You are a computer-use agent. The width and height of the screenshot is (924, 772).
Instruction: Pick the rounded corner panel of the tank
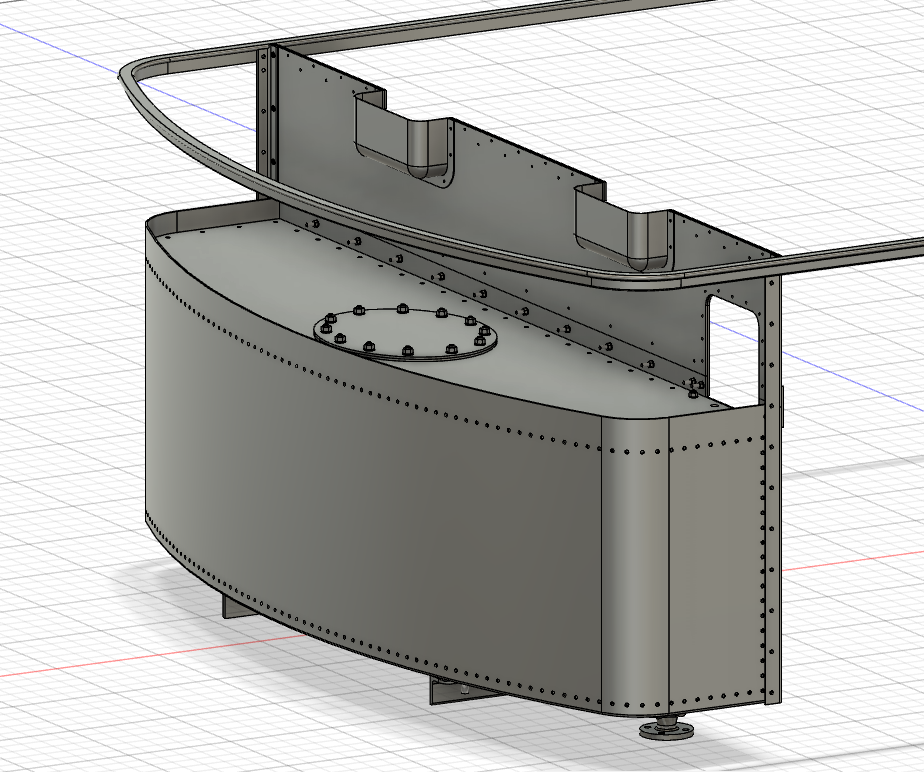635,566
